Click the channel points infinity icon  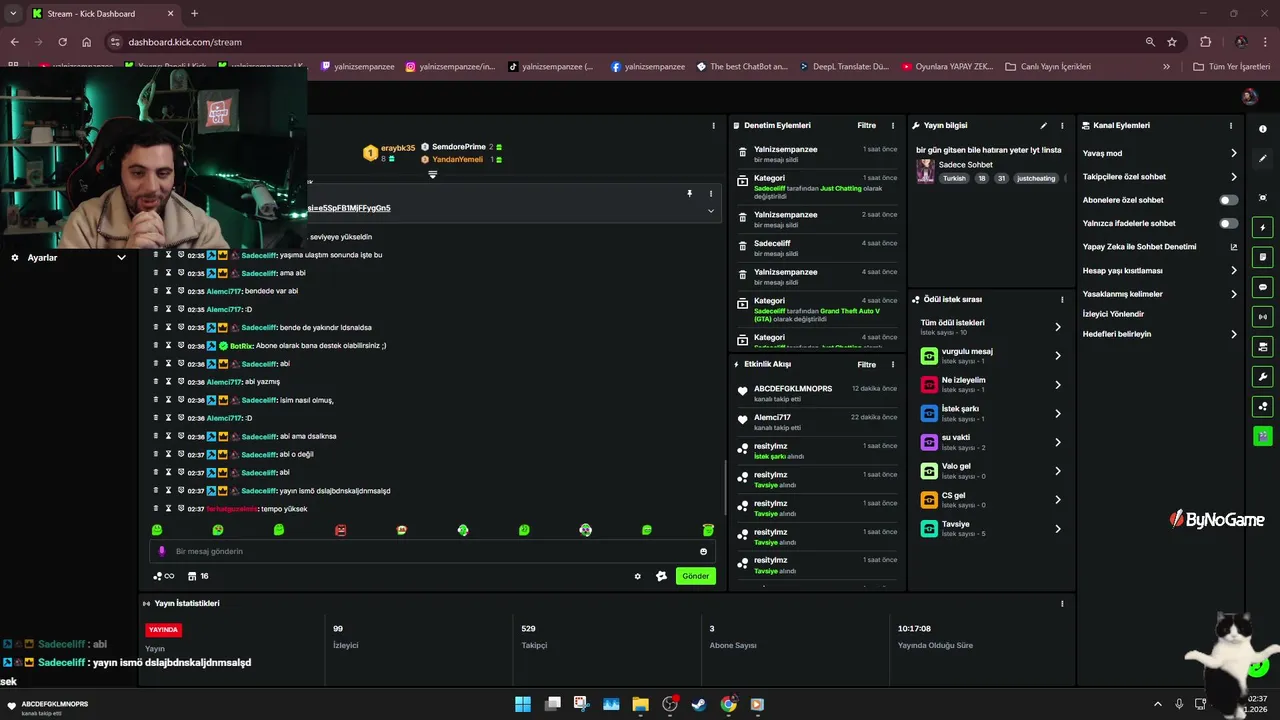[x=164, y=576]
